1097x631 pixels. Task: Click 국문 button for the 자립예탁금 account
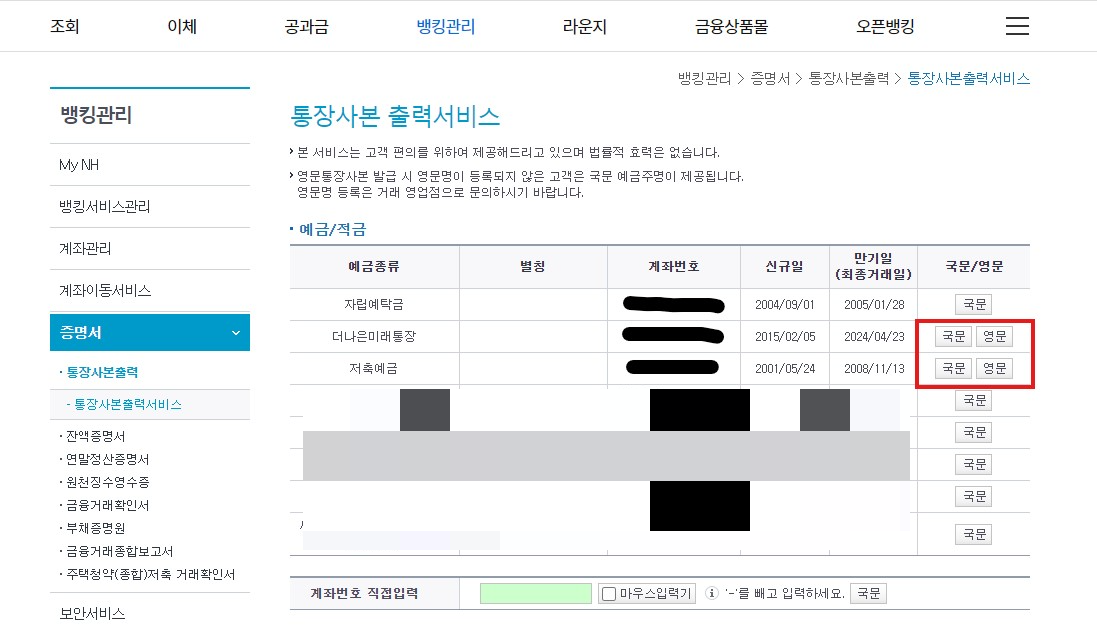pos(973,304)
